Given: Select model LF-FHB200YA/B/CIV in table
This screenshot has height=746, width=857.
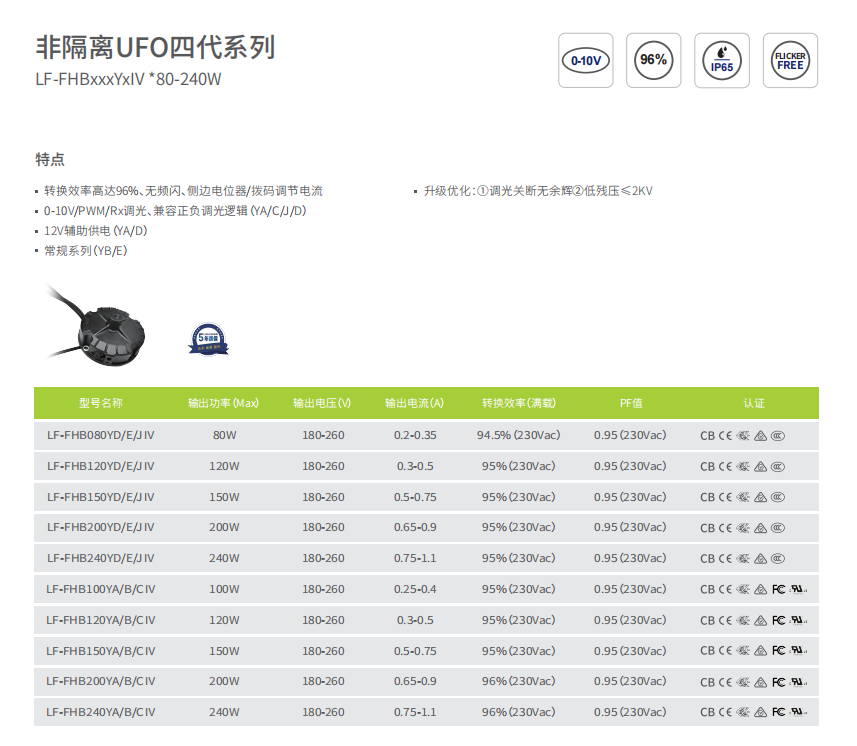Looking at the screenshot, I should pyautogui.click(x=100, y=682).
